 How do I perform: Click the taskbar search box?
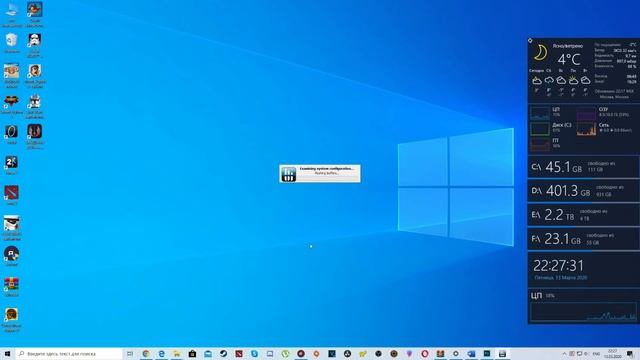coord(69,353)
